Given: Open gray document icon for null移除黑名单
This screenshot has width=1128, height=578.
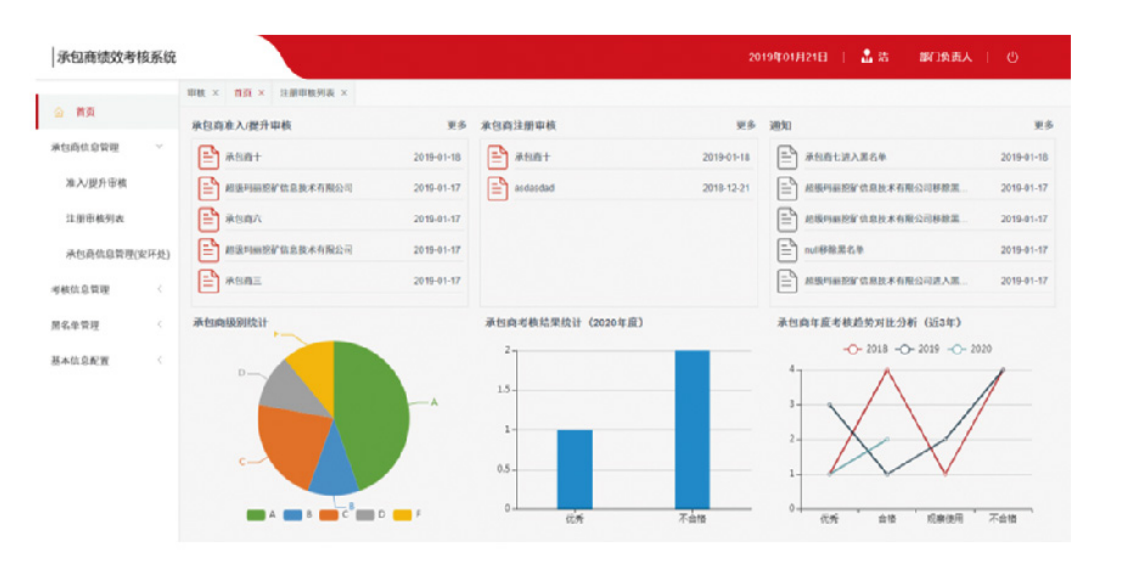Looking at the screenshot, I should (x=787, y=250).
